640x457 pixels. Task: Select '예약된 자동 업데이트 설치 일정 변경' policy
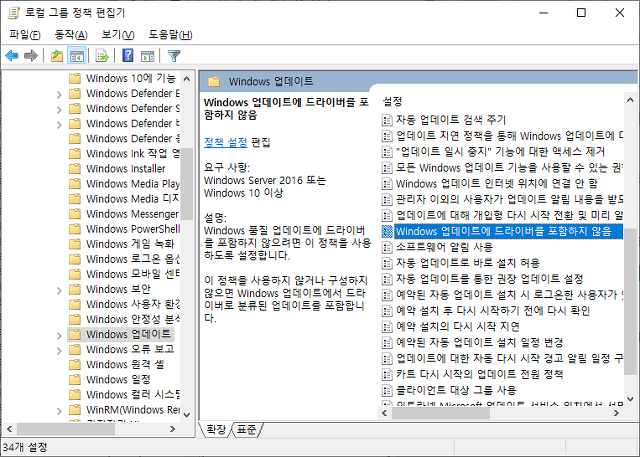(x=479, y=343)
